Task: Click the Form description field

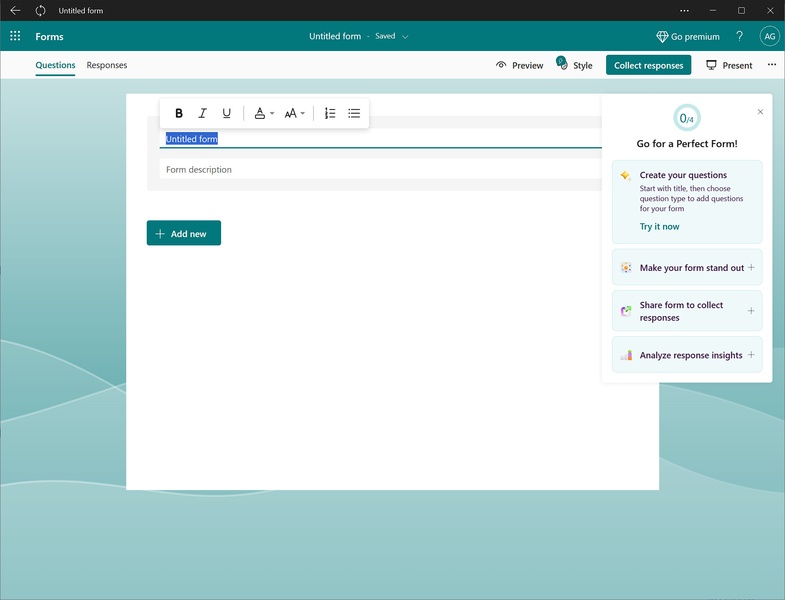Action: click(x=380, y=170)
